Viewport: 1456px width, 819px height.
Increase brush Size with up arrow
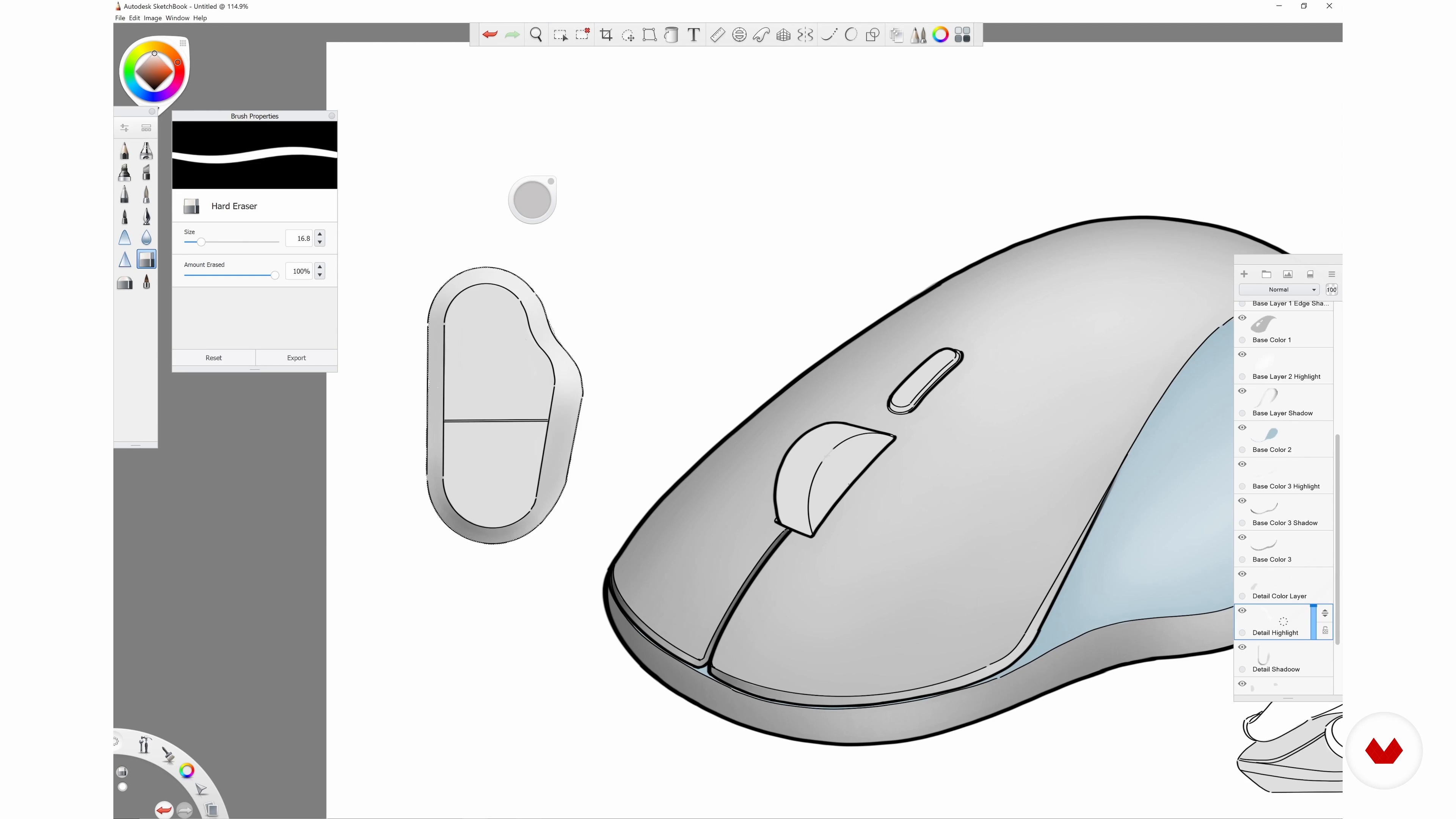[x=320, y=234]
